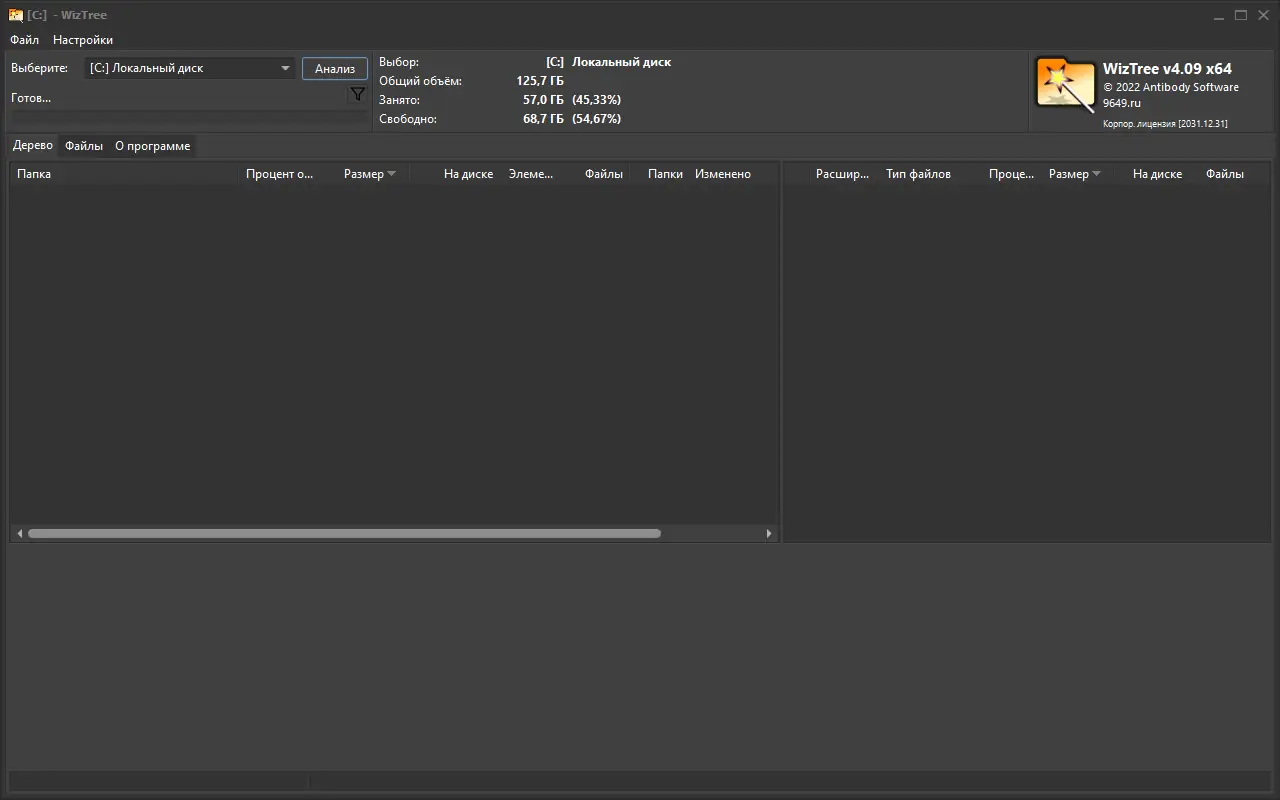The height and width of the screenshot is (800, 1280).
Task: Maximize the WizTree window
Action: 1241,15
